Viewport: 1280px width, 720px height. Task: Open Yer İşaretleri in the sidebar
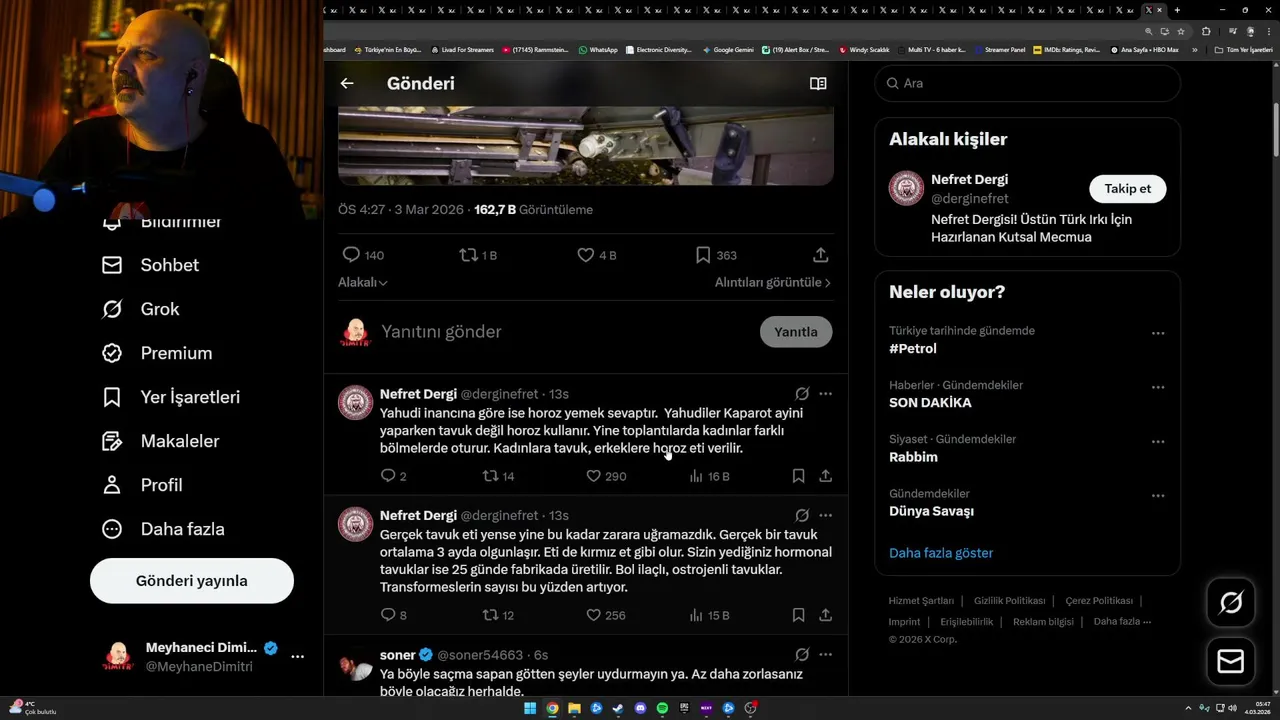[x=171, y=397]
